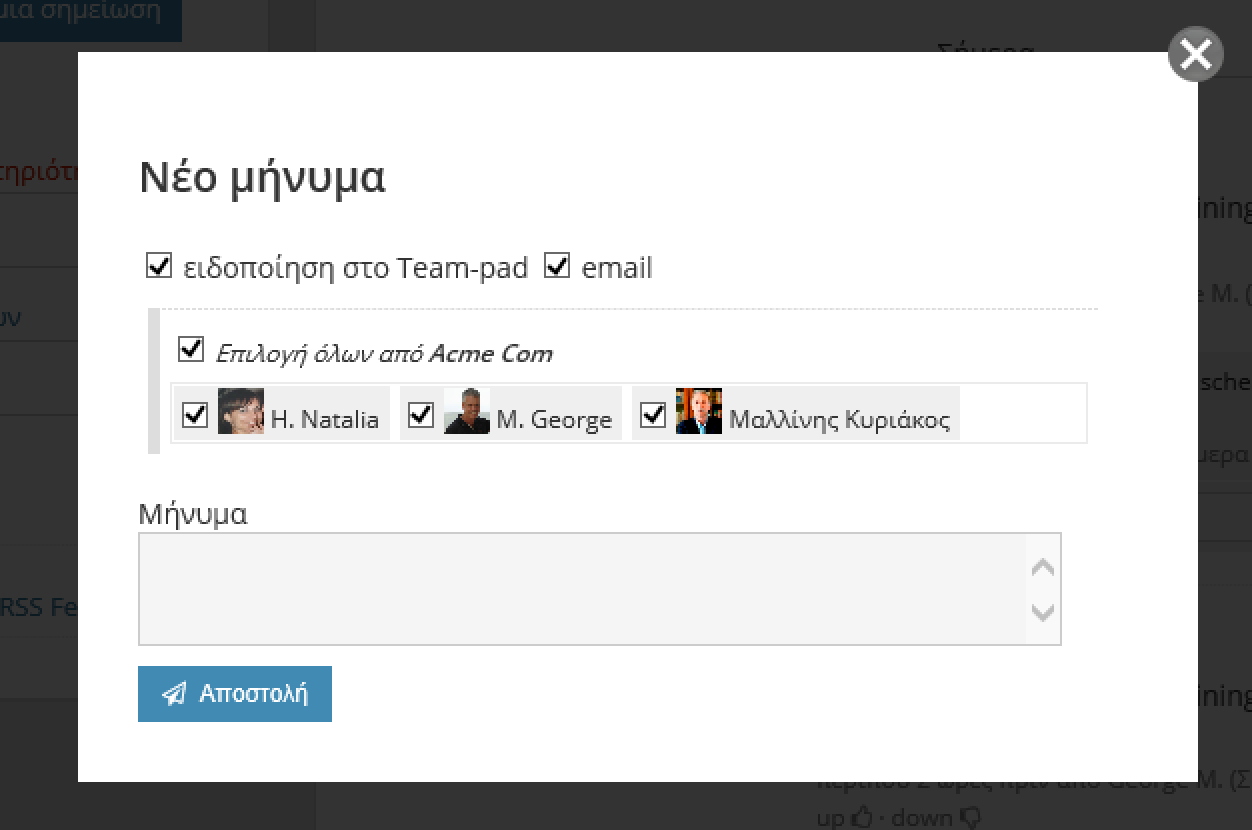
Task: Uncheck Επιλογή όλων από Acme Com
Action: (x=190, y=347)
